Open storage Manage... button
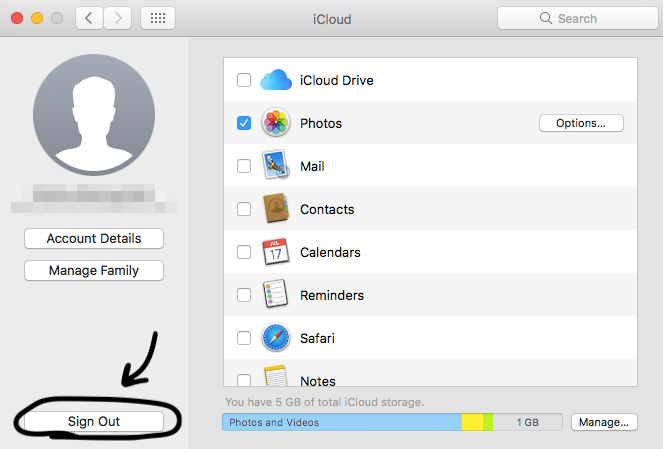Image resolution: width=663 pixels, height=449 pixels. pos(604,422)
